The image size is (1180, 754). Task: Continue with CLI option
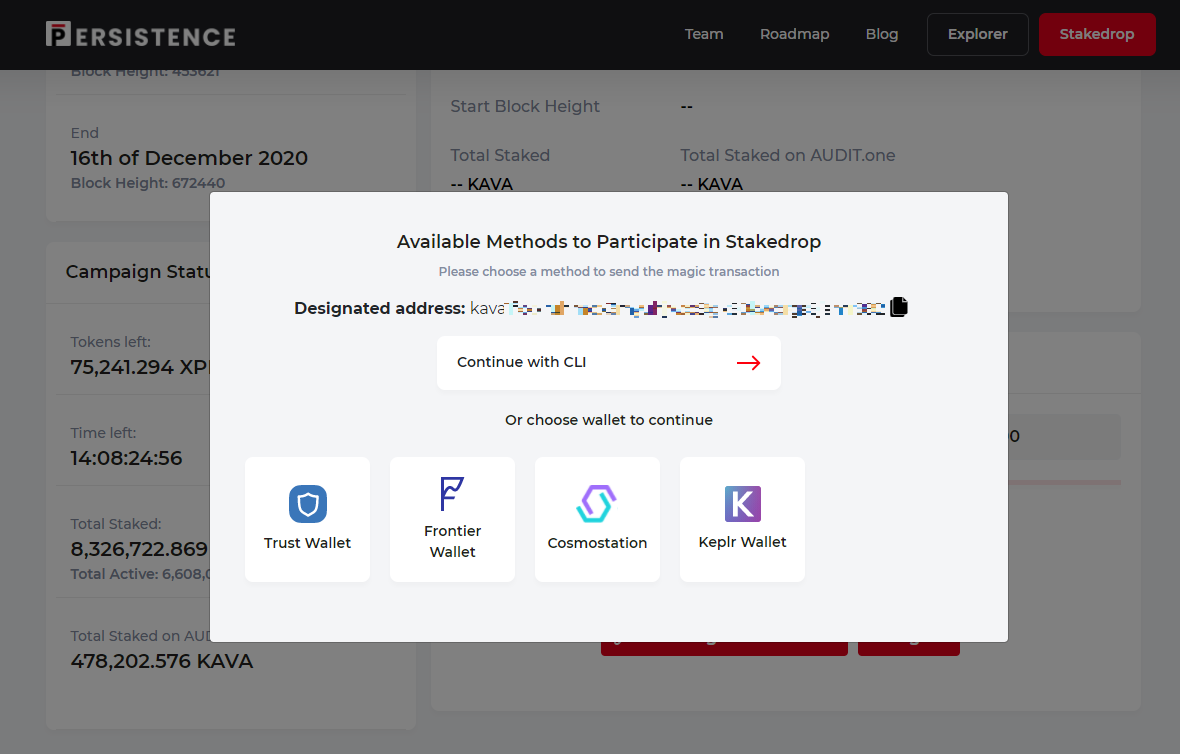pos(609,363)
